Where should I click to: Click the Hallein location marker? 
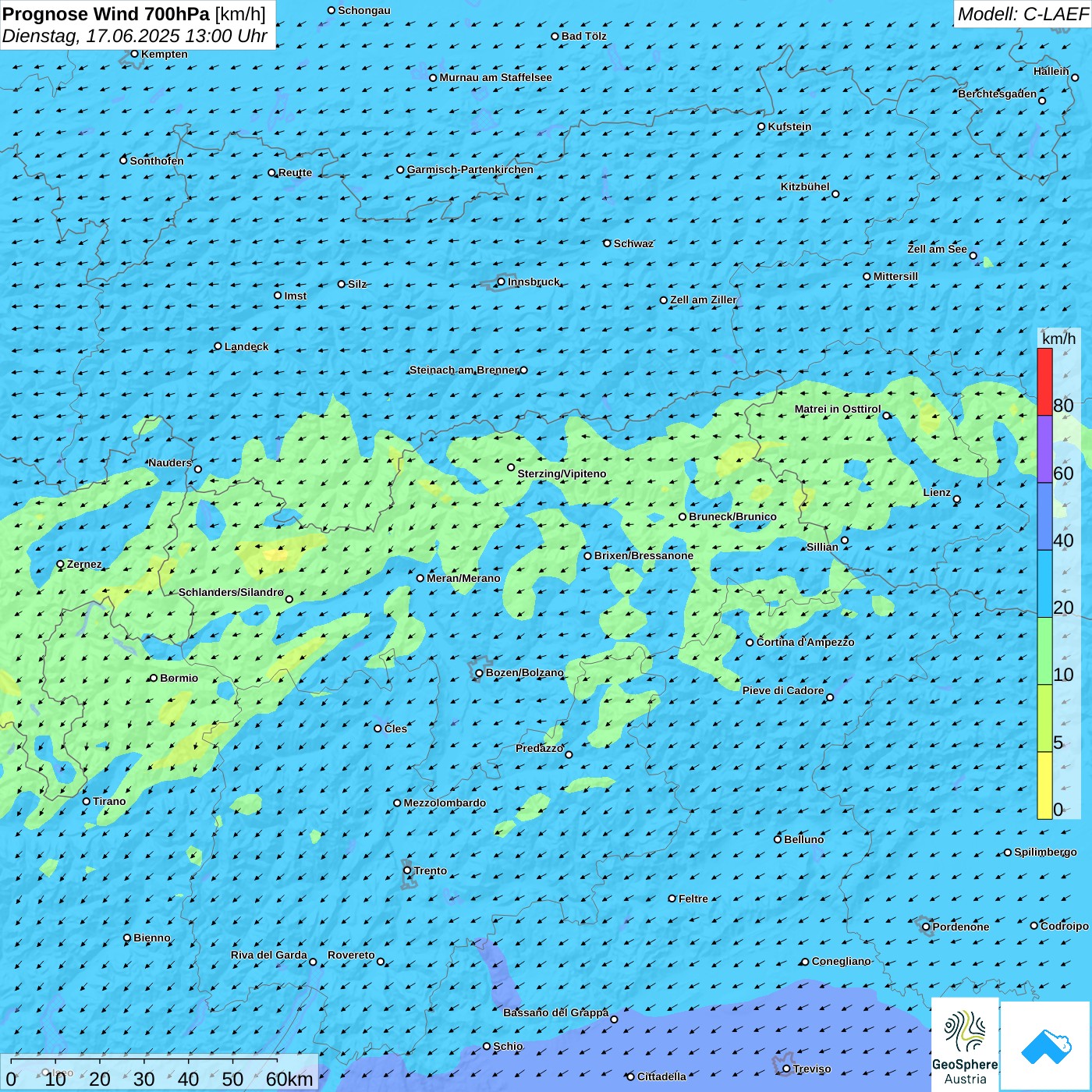coord(1075,77)
